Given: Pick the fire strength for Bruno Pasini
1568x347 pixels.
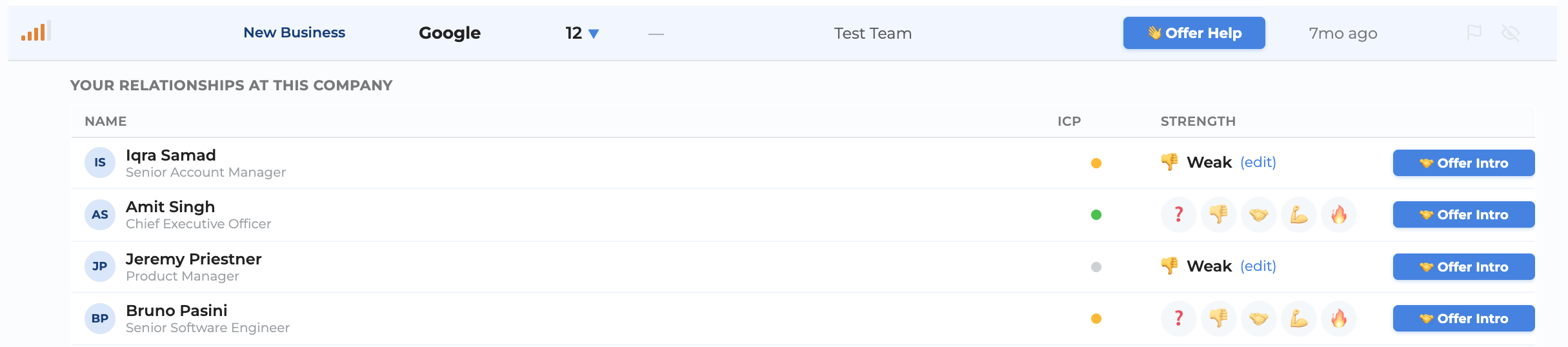Looking at the screenshot, I should pyautogui.click(x=1338, y=319).
